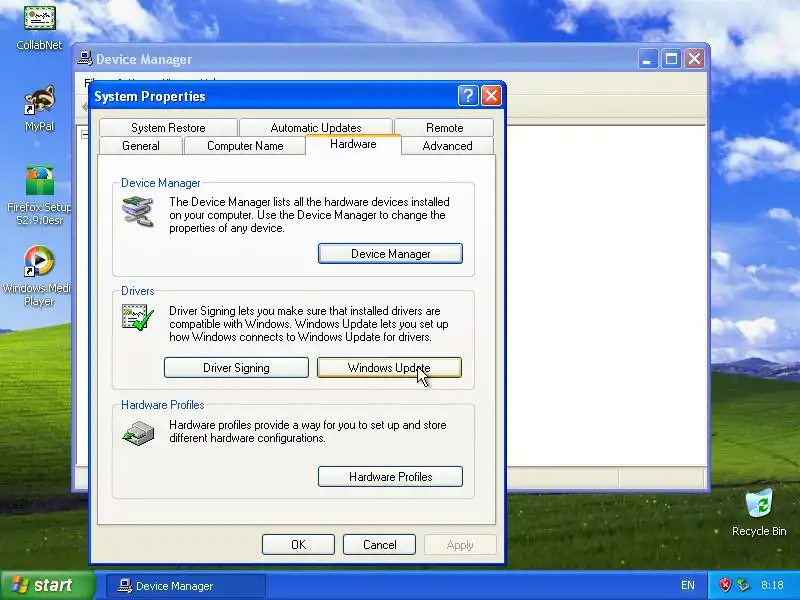This screenshot has height=600, width=800.
Task: Click the Device Manager taskbar button
Action: click(186, 586)
